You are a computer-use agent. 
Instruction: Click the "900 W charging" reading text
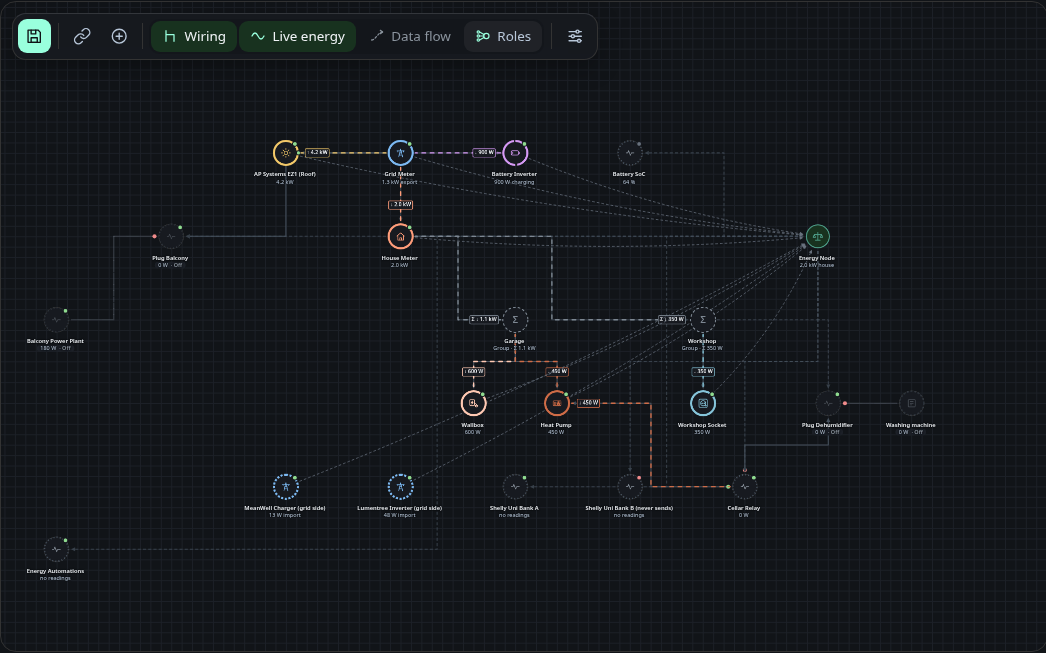click(514, 182)
